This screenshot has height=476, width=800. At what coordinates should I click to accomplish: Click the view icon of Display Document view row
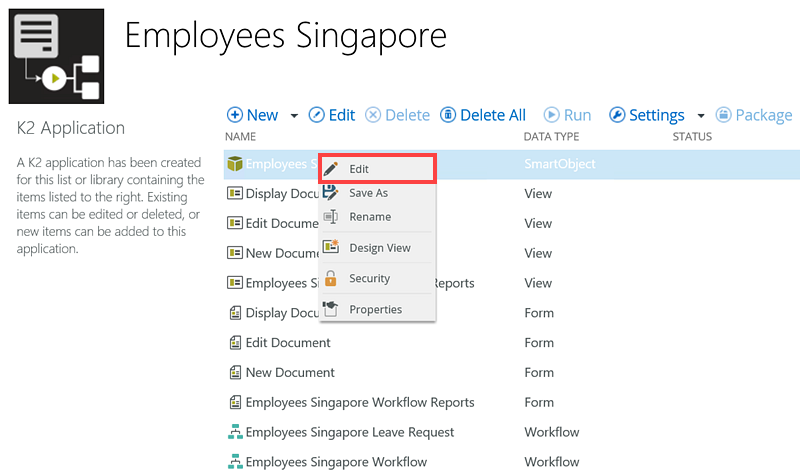pyautogui.click(x=235, y=193)
